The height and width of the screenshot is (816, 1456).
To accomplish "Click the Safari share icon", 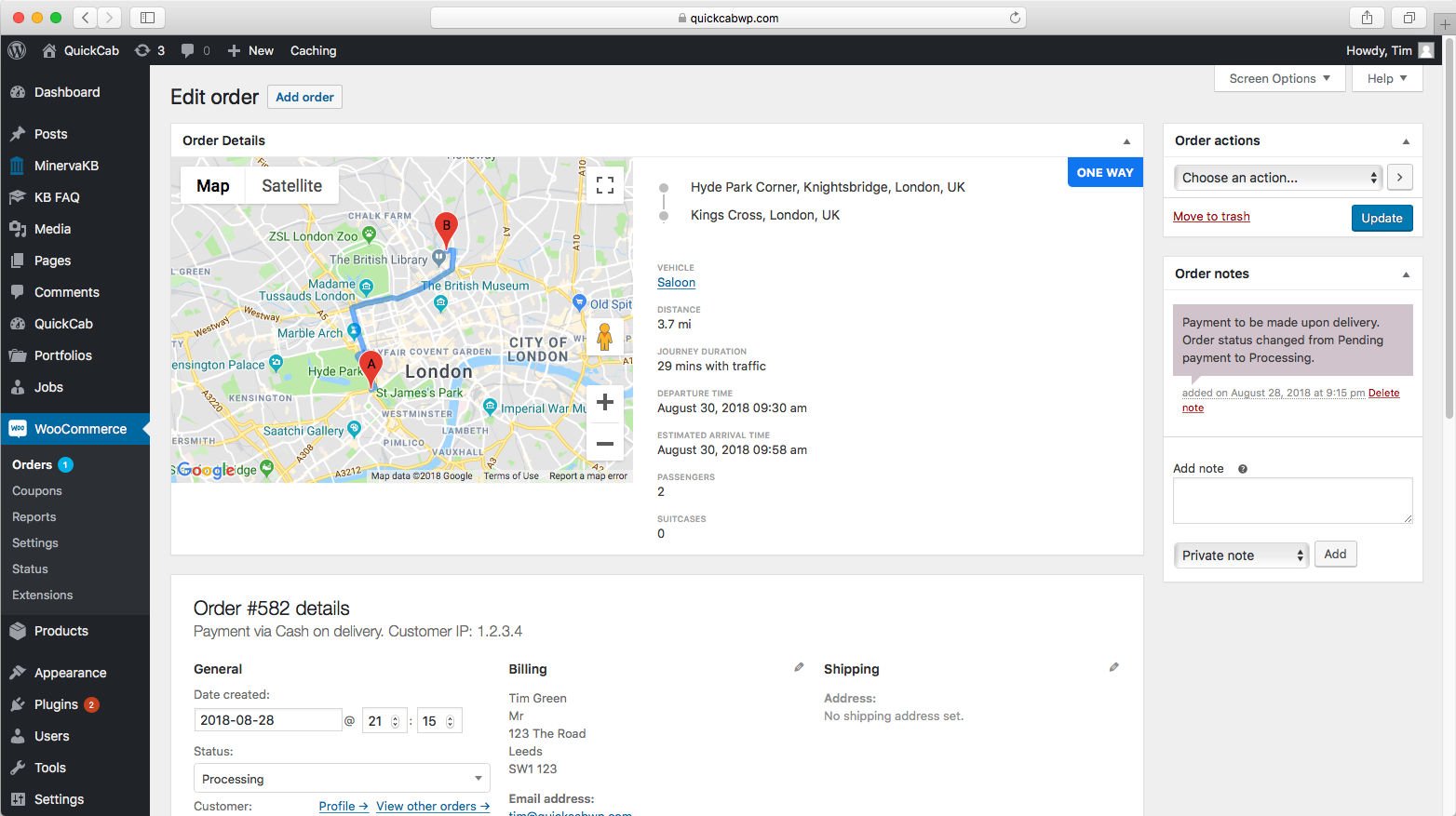I will click(x=1367, y=17).
